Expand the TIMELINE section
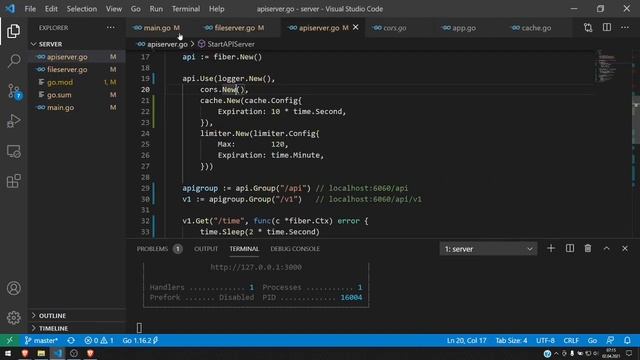This screenshot has width=640, height=360. point(77,328)
